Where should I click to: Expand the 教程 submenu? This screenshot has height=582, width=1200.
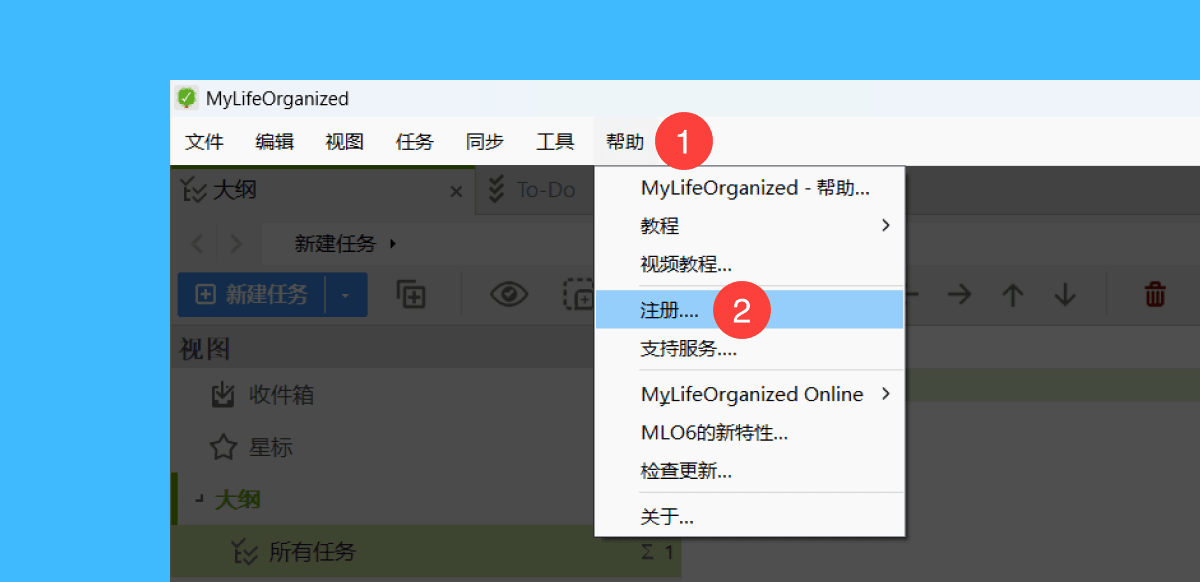point(750,226)
